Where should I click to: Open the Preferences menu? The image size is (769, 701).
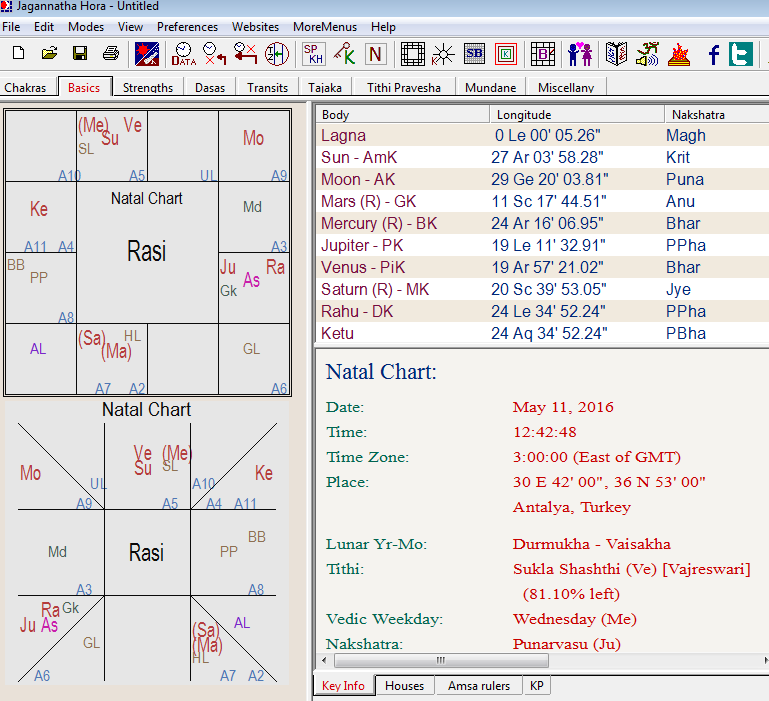[x=187, y=27]
